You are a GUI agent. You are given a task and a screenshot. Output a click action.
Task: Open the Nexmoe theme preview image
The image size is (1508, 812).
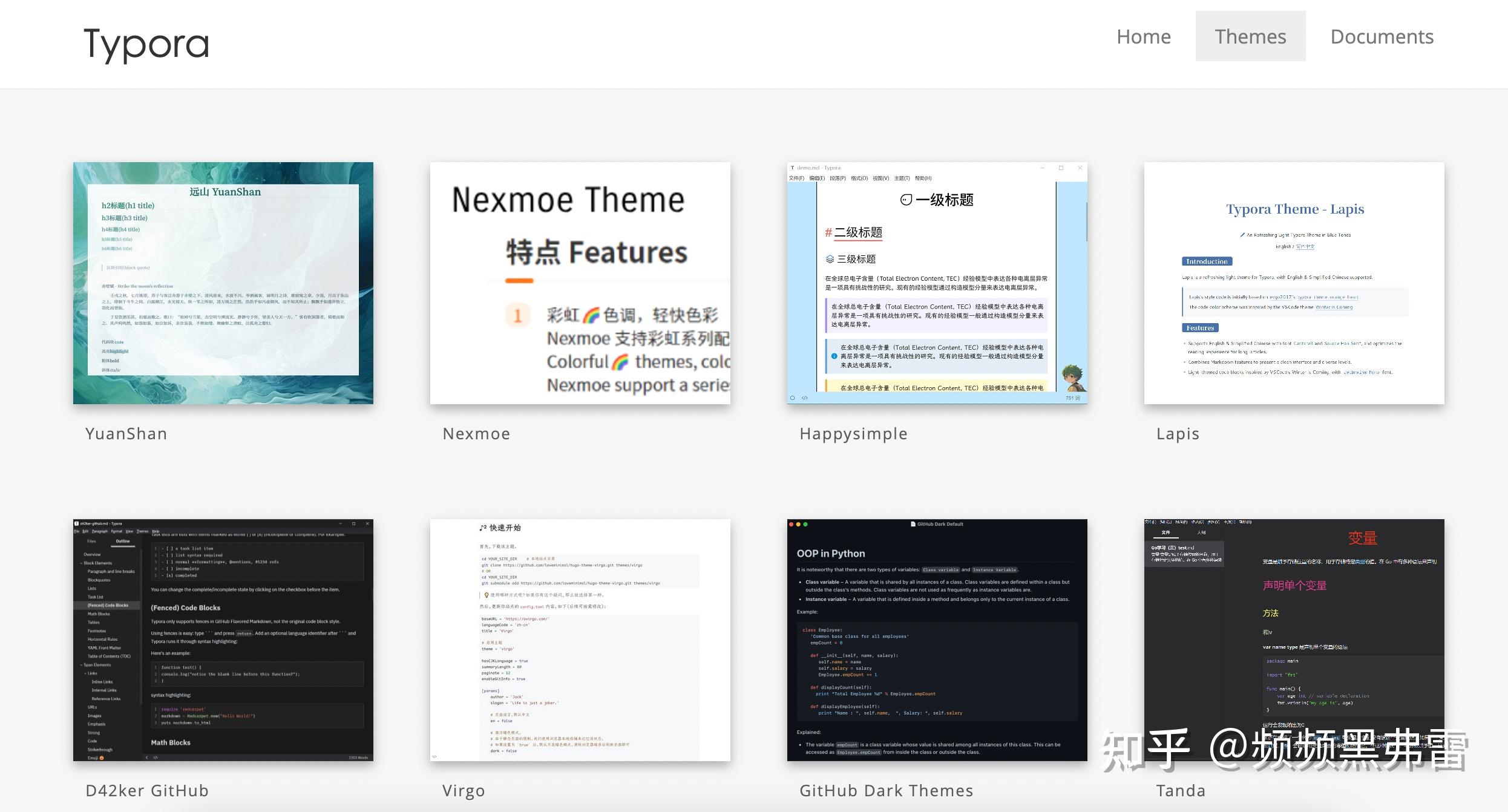point(580,283)
